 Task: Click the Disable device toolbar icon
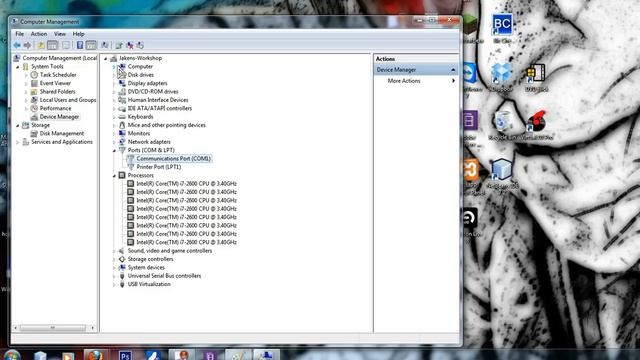coord(140,45)
